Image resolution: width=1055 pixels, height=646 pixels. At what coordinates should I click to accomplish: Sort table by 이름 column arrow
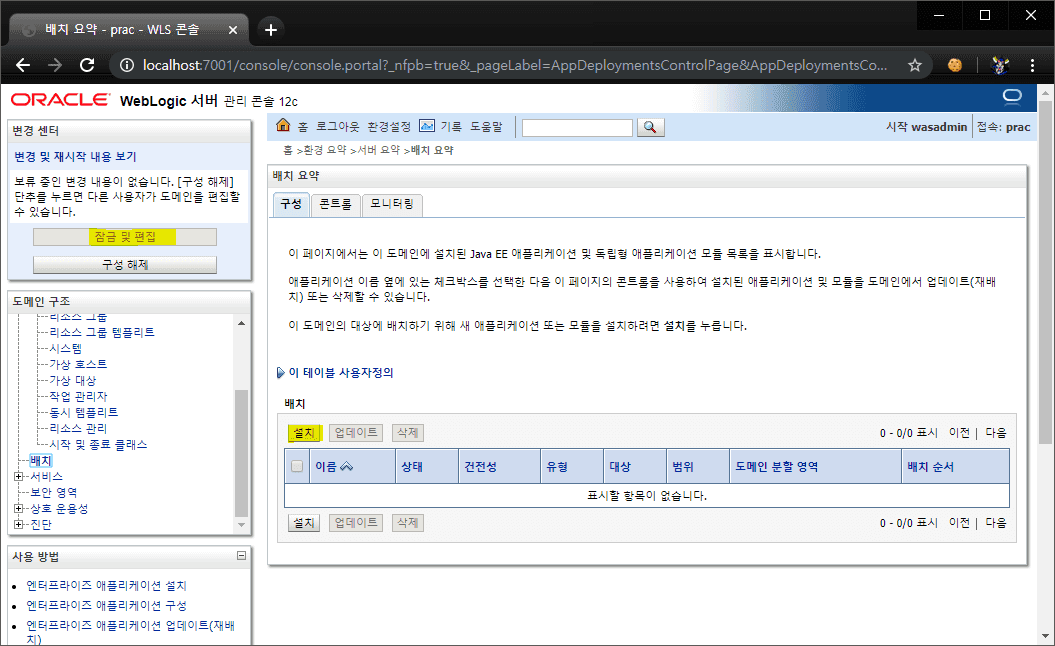pyautogui.click(x=347, y=466)
